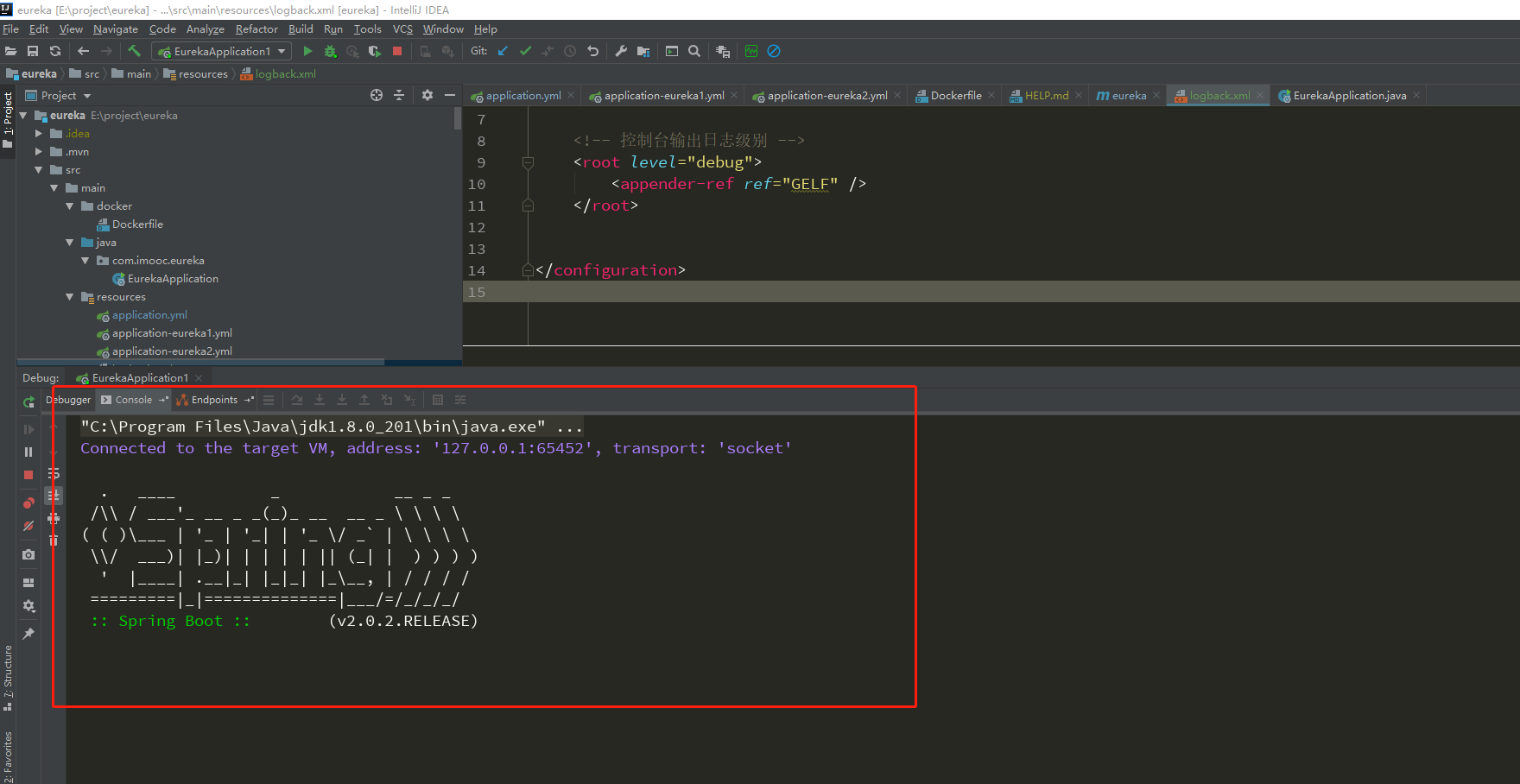Select application-eureka2.yml in project tree
Screen dimensions: 1520x784
tap(164, 351)
